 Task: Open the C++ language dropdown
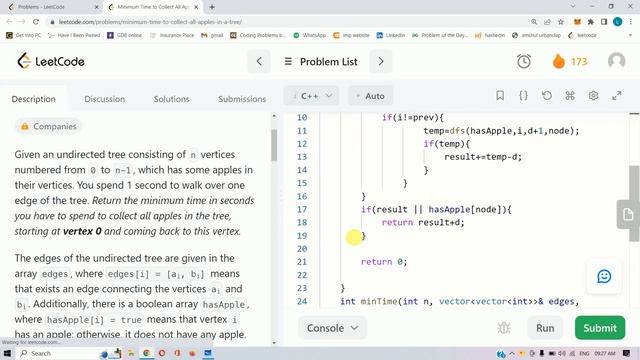(x=311, y=96)
